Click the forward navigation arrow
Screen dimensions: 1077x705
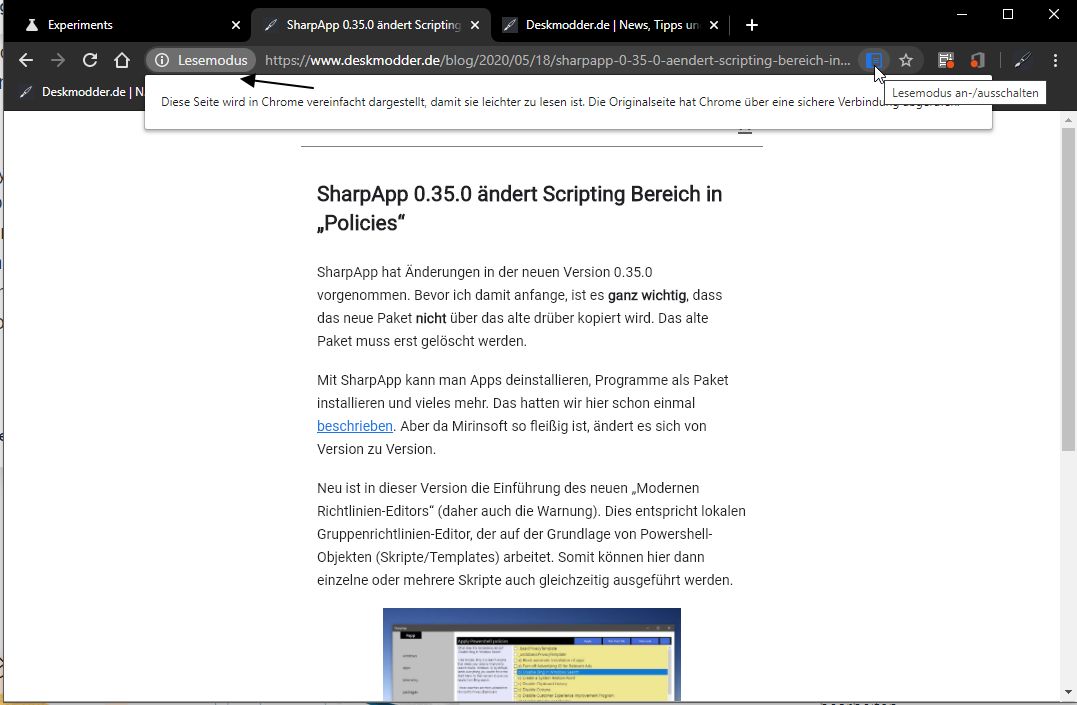58,60
